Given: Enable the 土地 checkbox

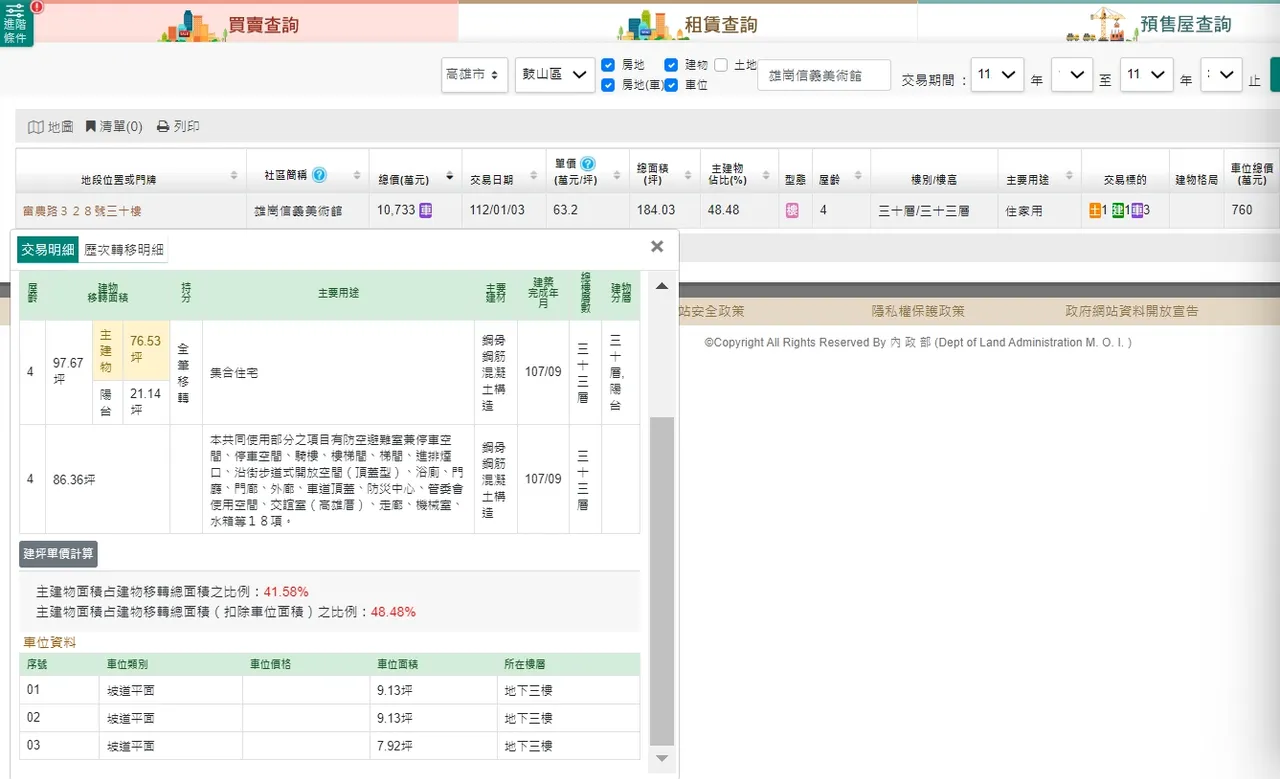Looking at the screenshot, I should click(721, 65).
